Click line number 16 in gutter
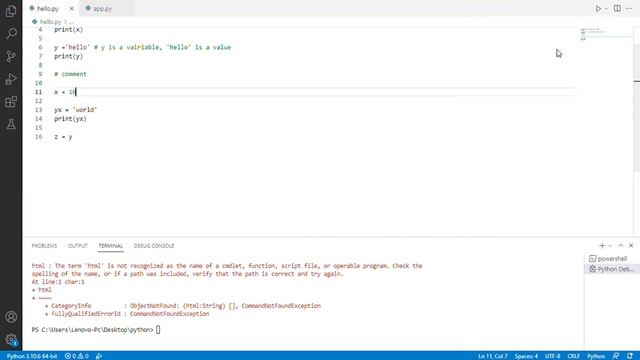This screenshot has height=360, width=640. coord(39,137)
